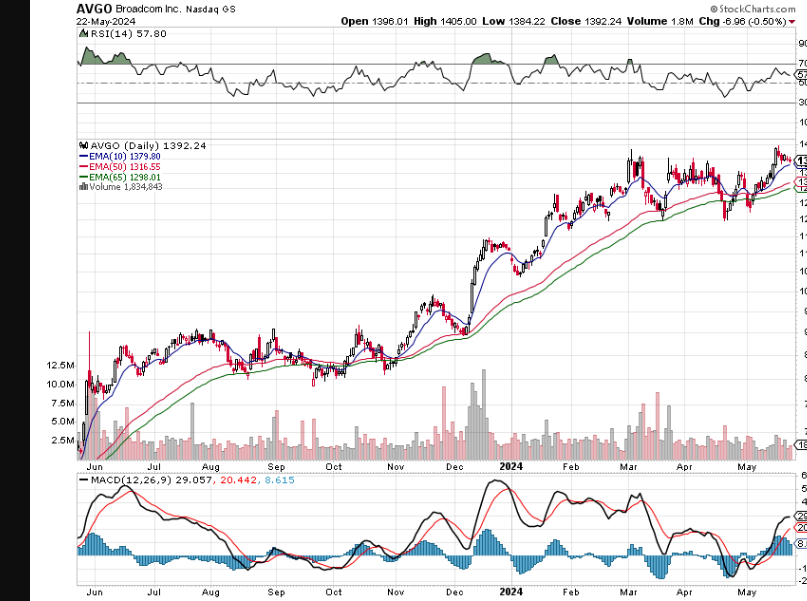Click the bold 2024 label on the price chart axis

click(511, 466)
